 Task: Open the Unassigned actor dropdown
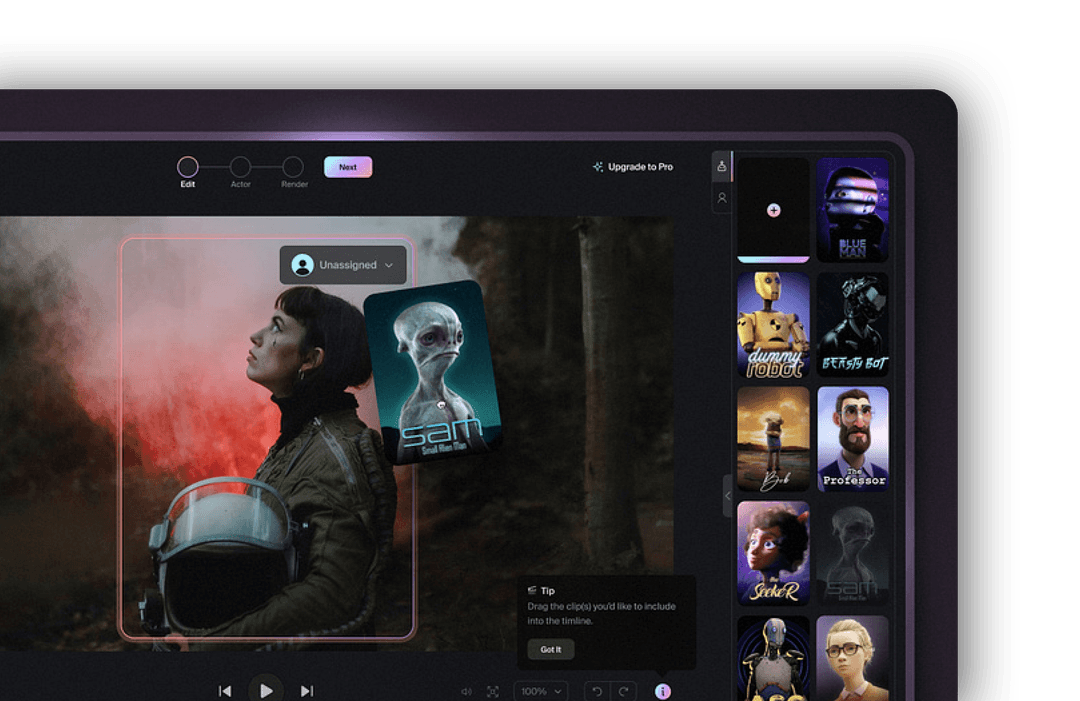[x=343, y=265]
